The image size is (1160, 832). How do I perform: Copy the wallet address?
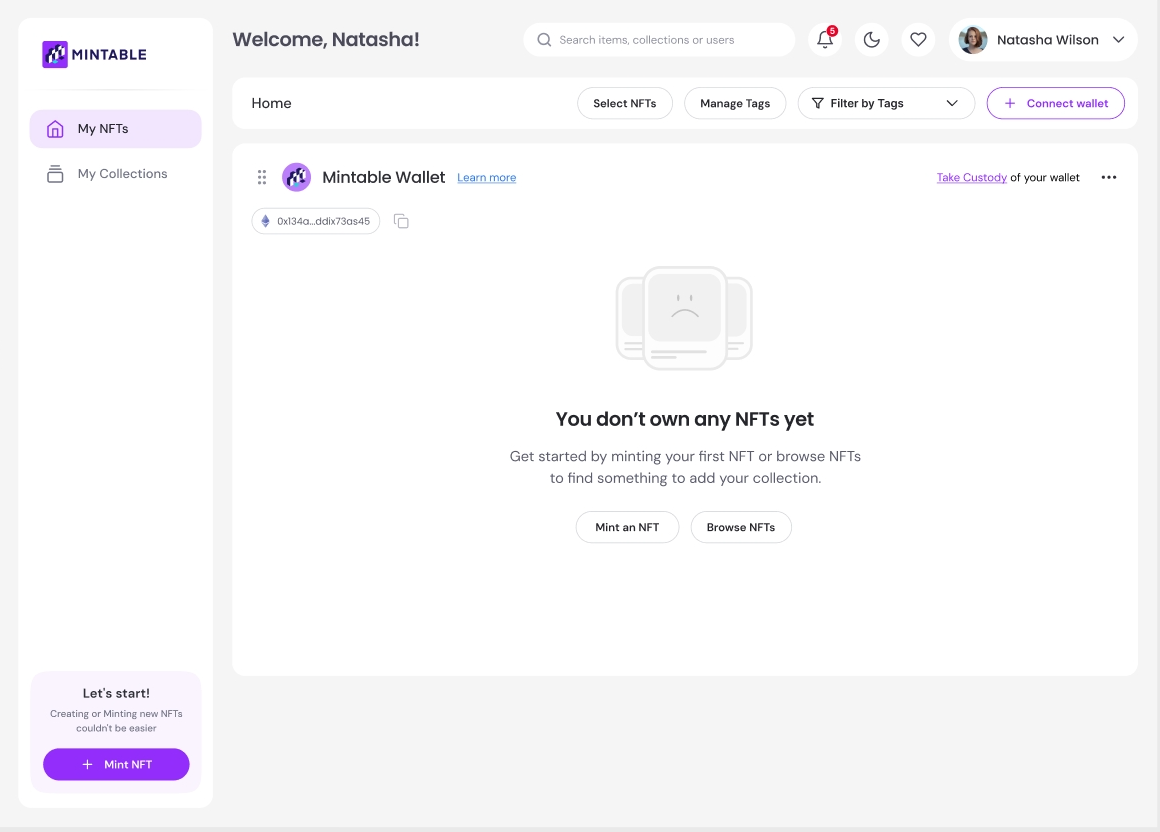401,221
